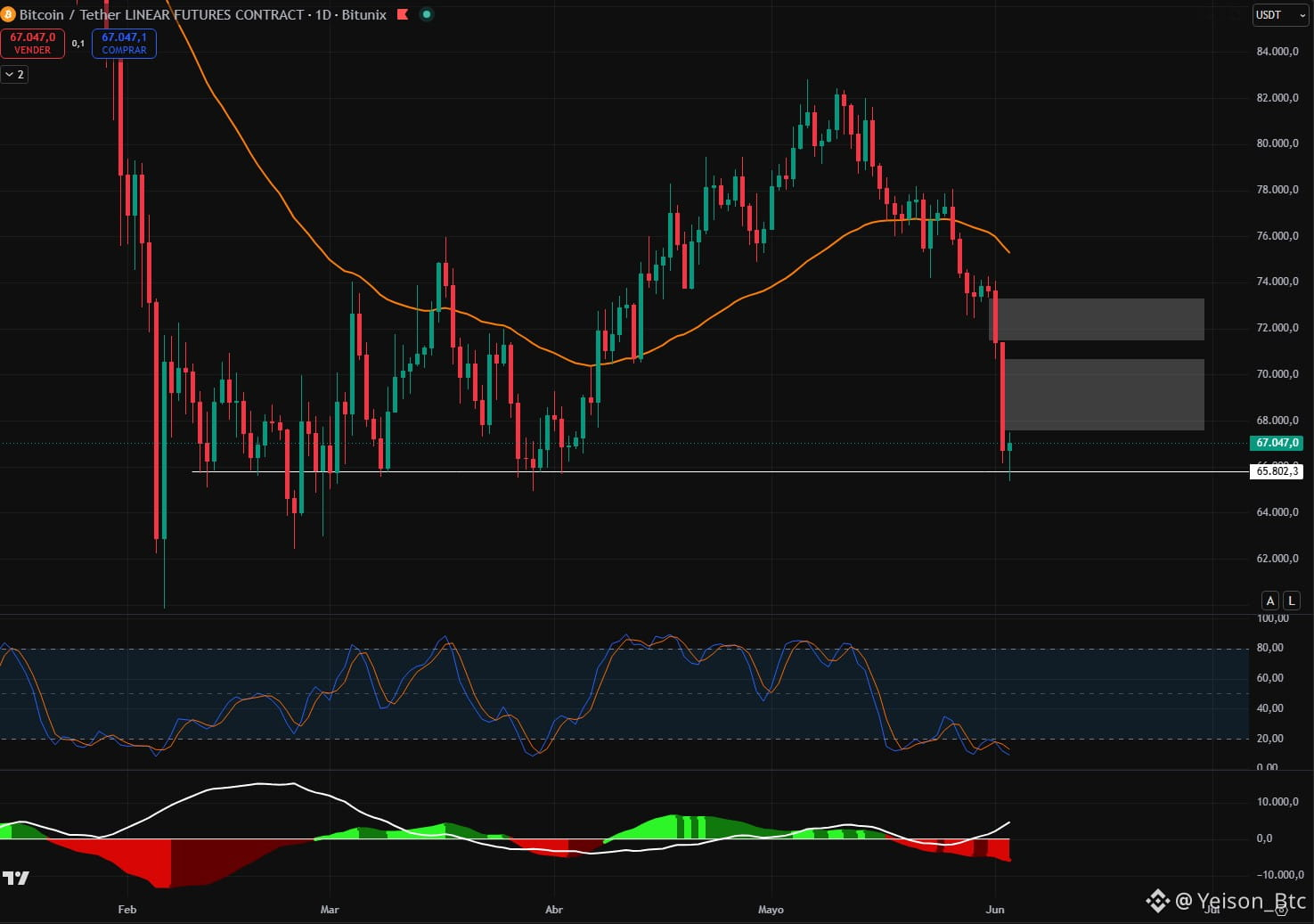Click the 72.000,0 price axis label

tap(1277, 328)
